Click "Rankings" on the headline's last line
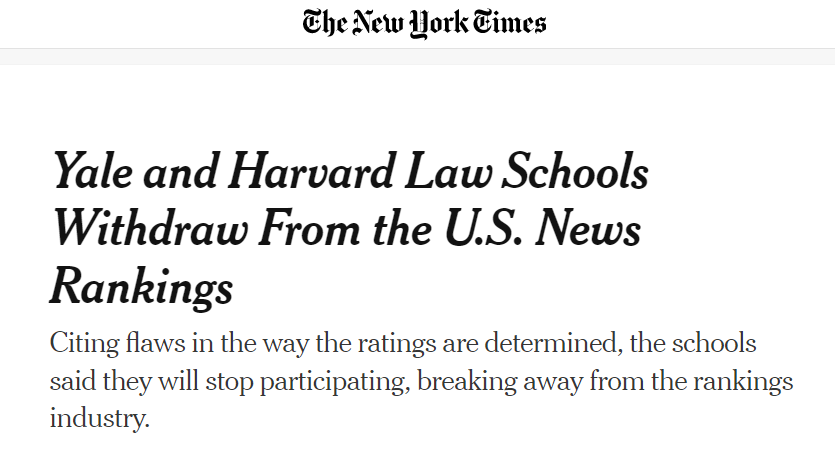Image resolution: width=835 pixels, height=463 pixels. click(x=141, y=288)
